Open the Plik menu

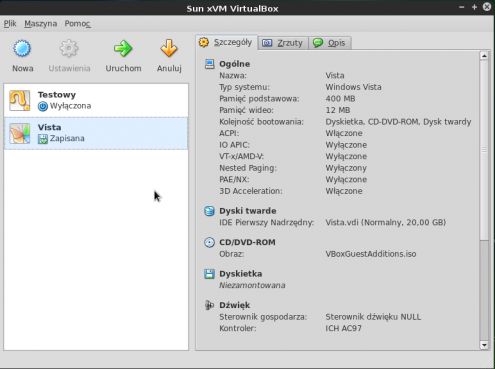click(10, 24)
